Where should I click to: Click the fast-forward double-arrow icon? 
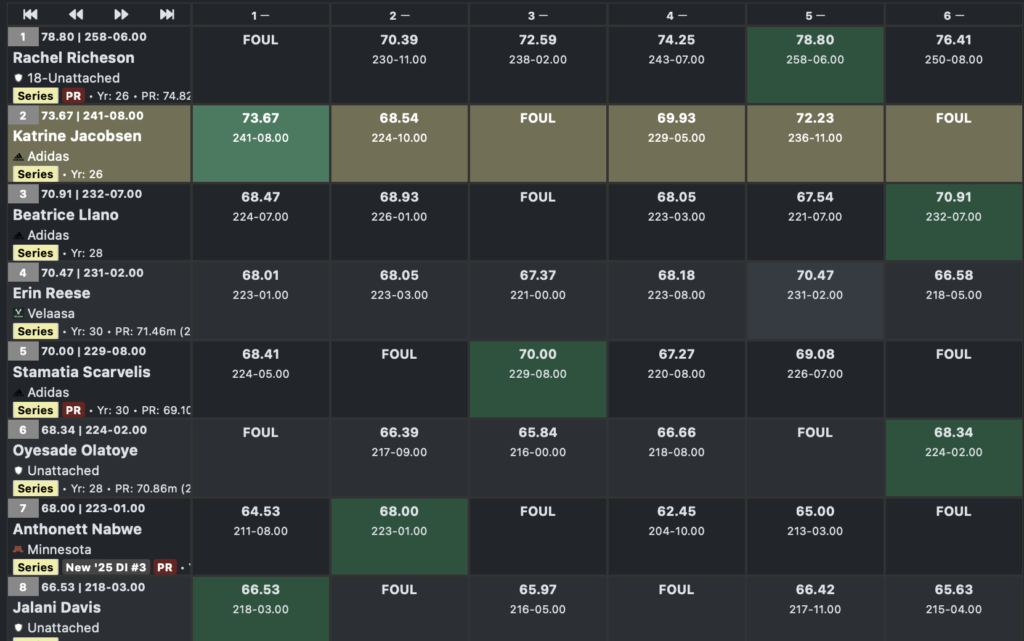121,14
